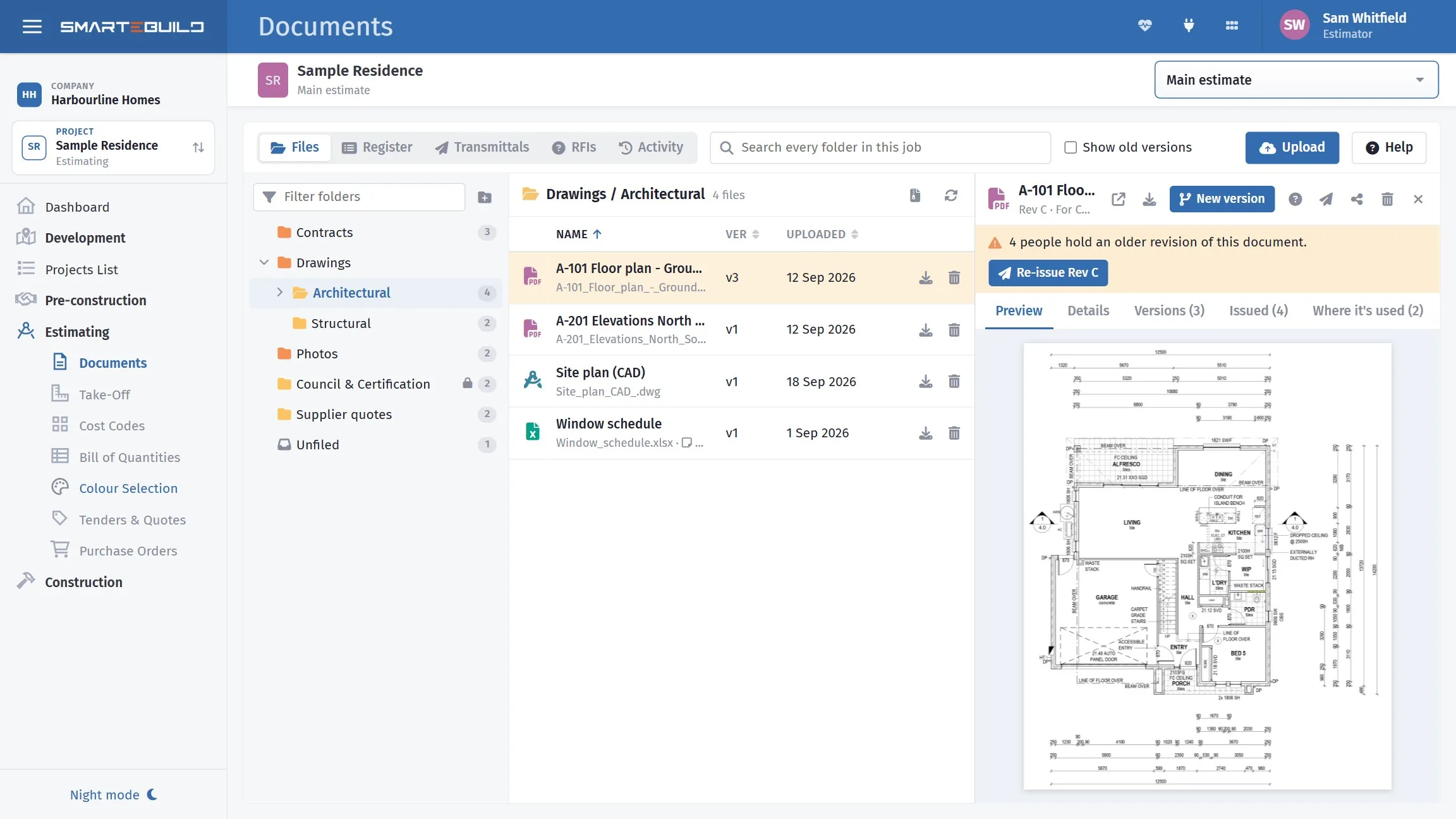Click the new folder icon
The height and width of the screenshot is (819, 1456).
point(485,197)
